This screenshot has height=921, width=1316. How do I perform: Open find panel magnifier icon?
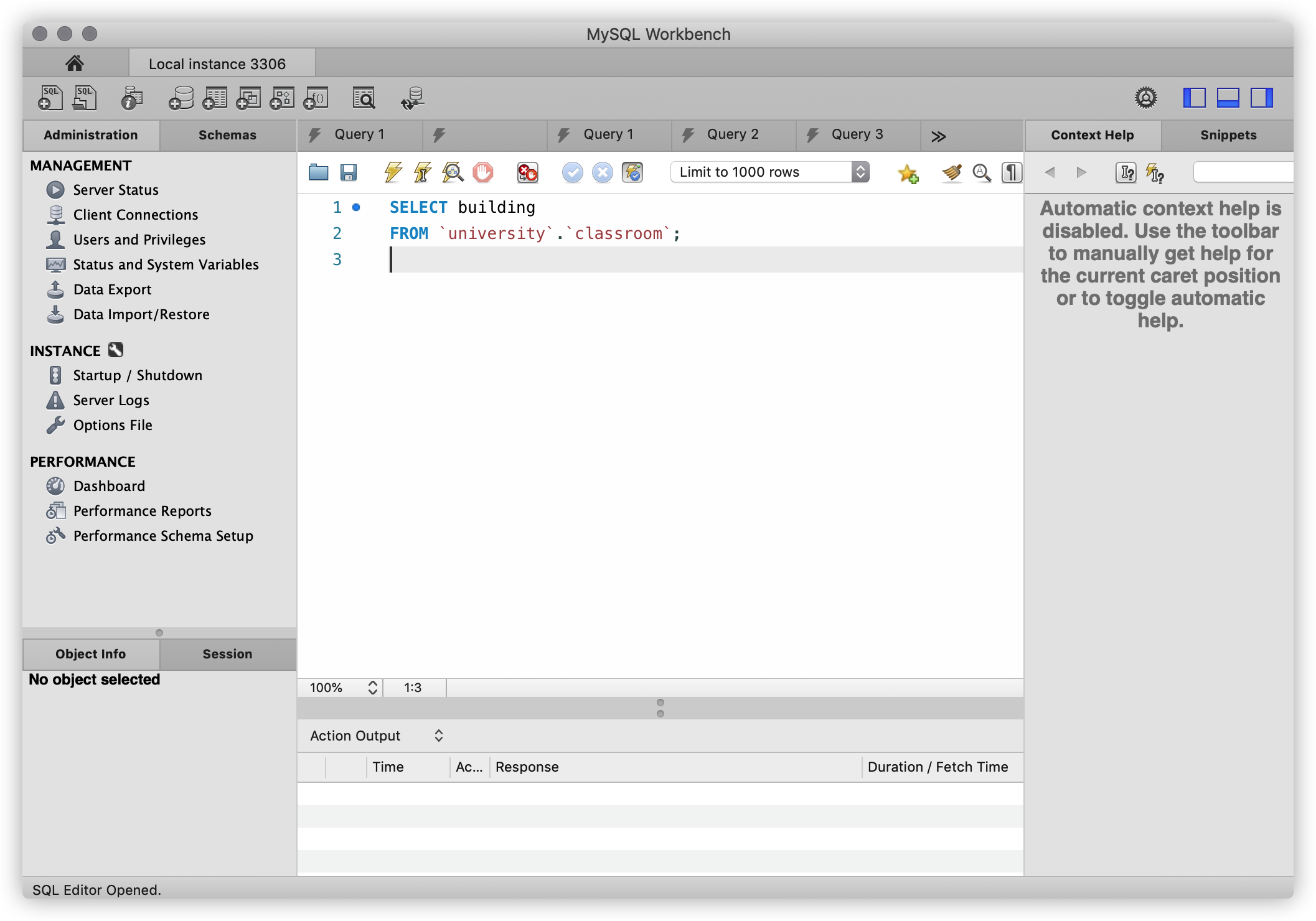(x=982, y=172)
